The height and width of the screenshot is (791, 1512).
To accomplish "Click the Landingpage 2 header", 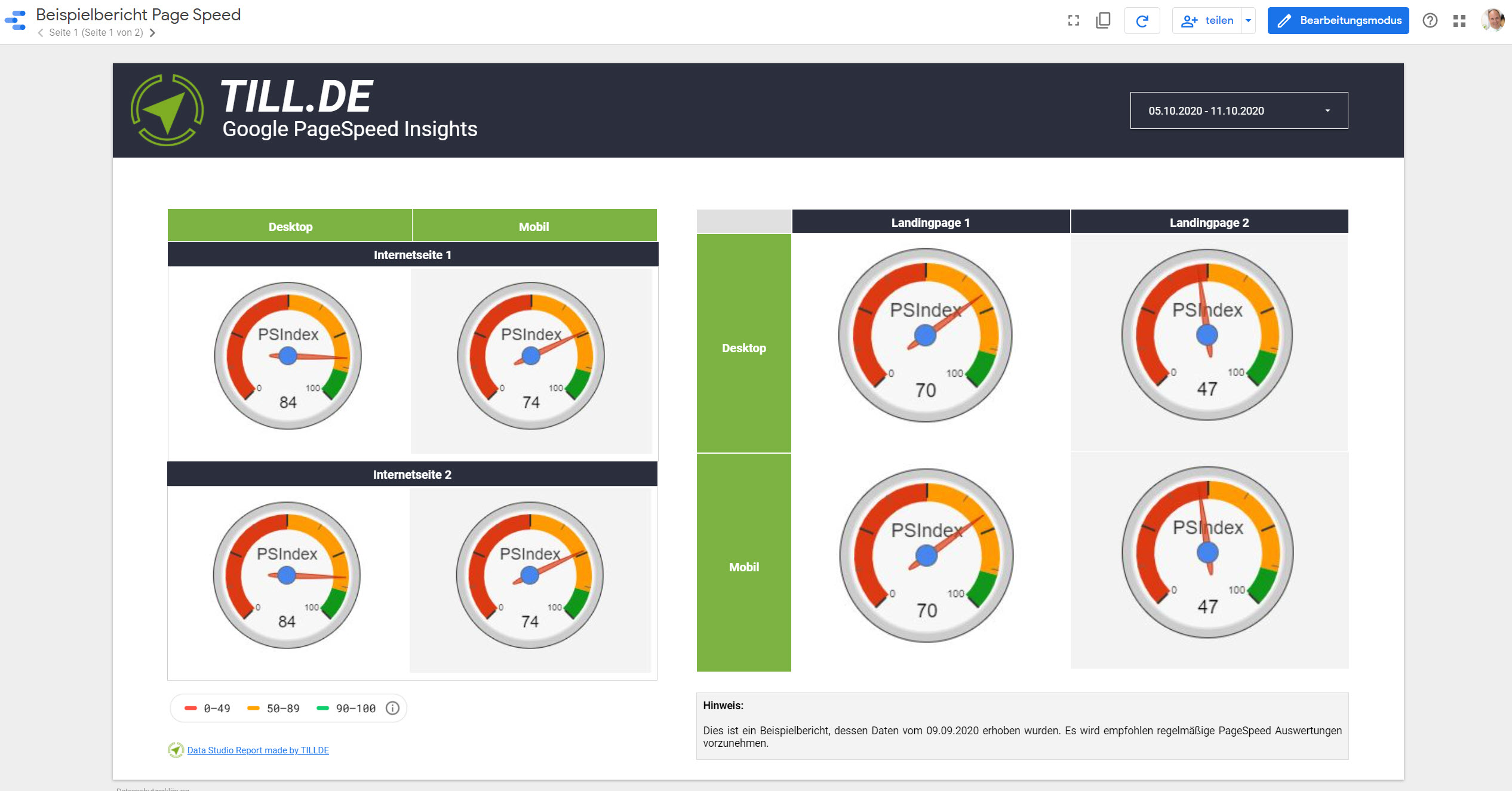I will (x=1209, y=222).
